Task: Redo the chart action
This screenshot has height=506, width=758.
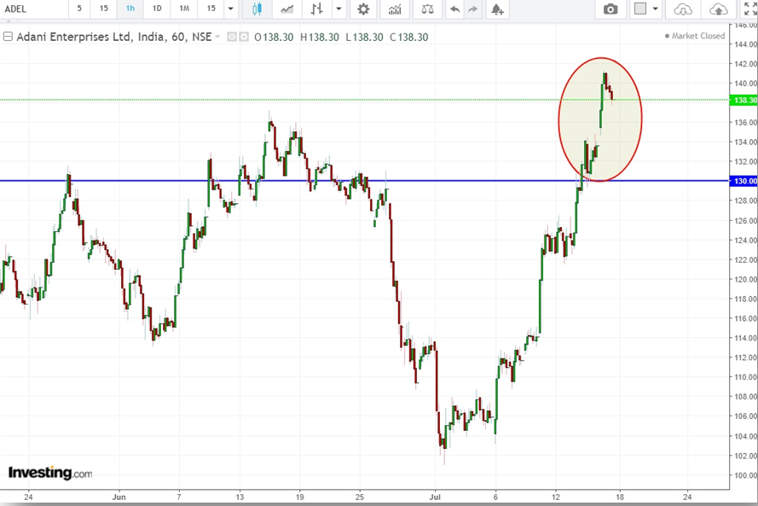Action: [x=473, y=9]
